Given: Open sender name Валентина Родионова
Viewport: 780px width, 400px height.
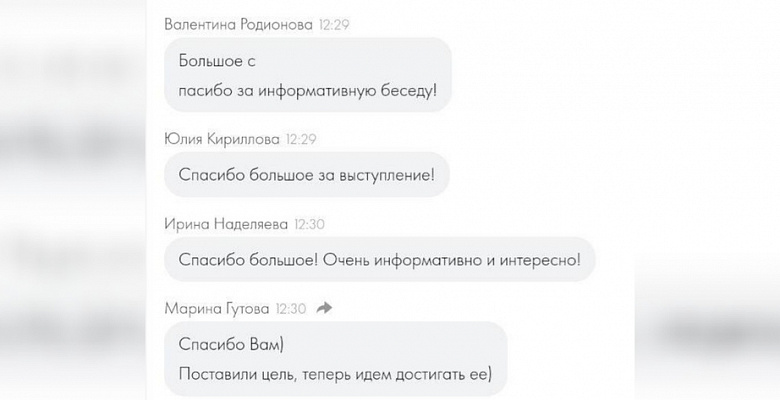Looking at the screenshot, I should (x=238, y=24).
